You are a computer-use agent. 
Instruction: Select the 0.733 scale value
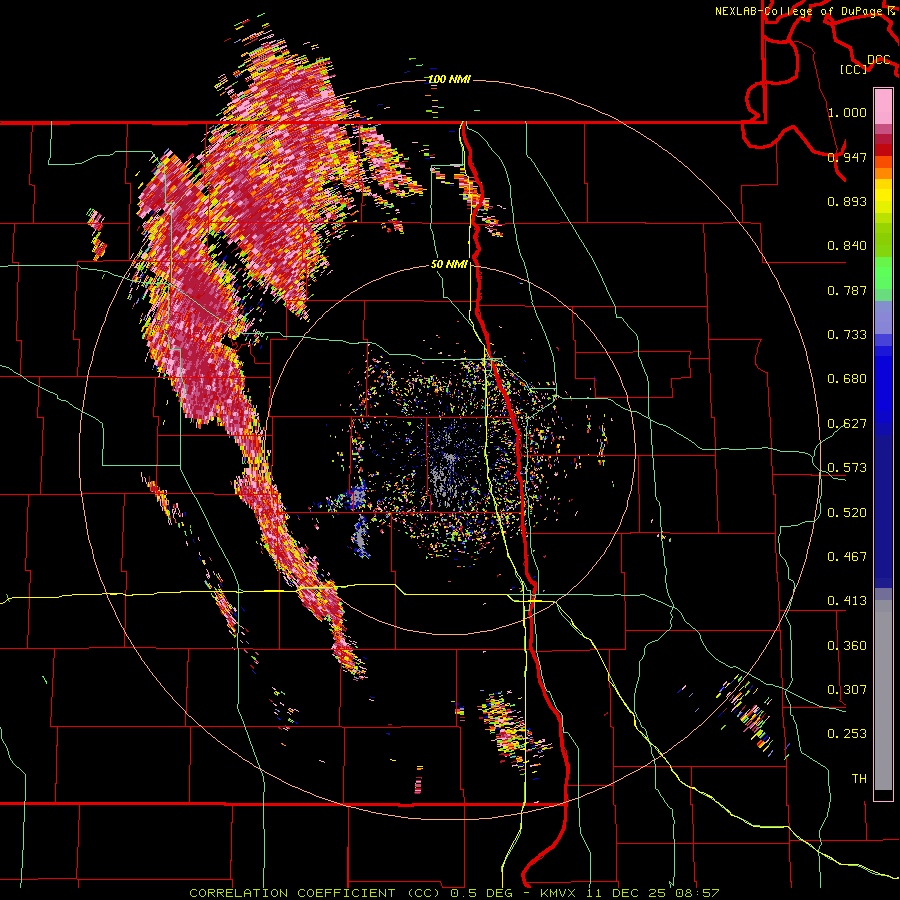[847, 335]
